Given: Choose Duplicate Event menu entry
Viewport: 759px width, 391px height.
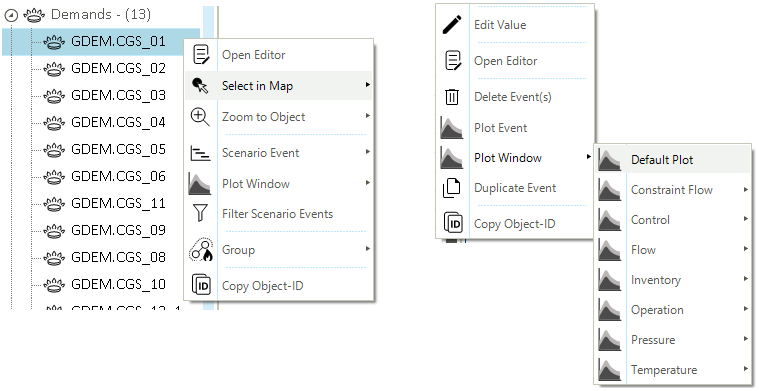Looking at the screenshot, I should point(515,188).
